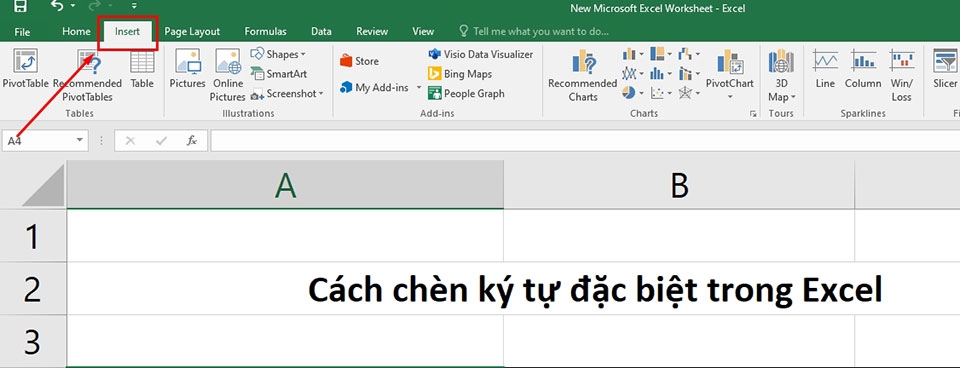960x368 pixels.
Task: Insert a Statistic (histogram) chart
Action: 661,74
